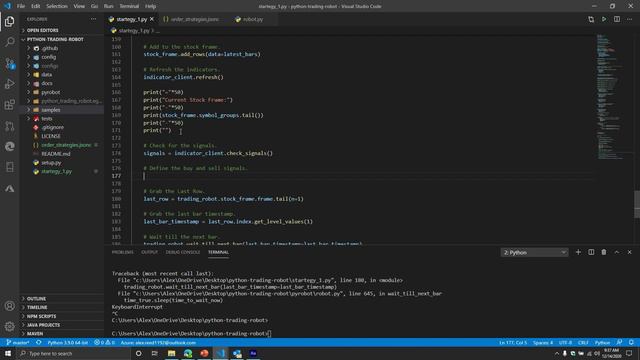The width and height of the screenshot is (640, 360).
Task: Open editor More Actions ellipsis
Action: (x=630, y=19)
